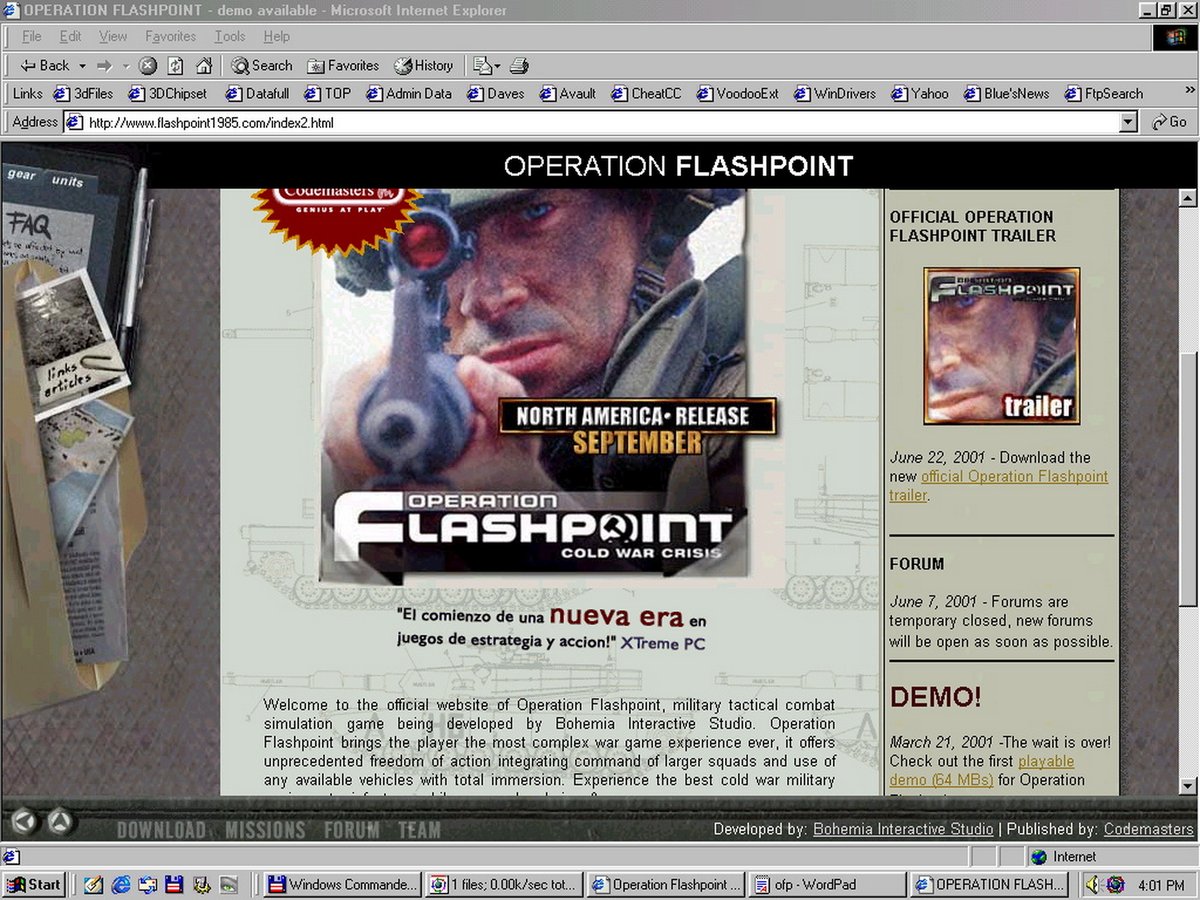Click the gear tab on the clipboard
The image size is (1200, 900).
coord(21,175)
